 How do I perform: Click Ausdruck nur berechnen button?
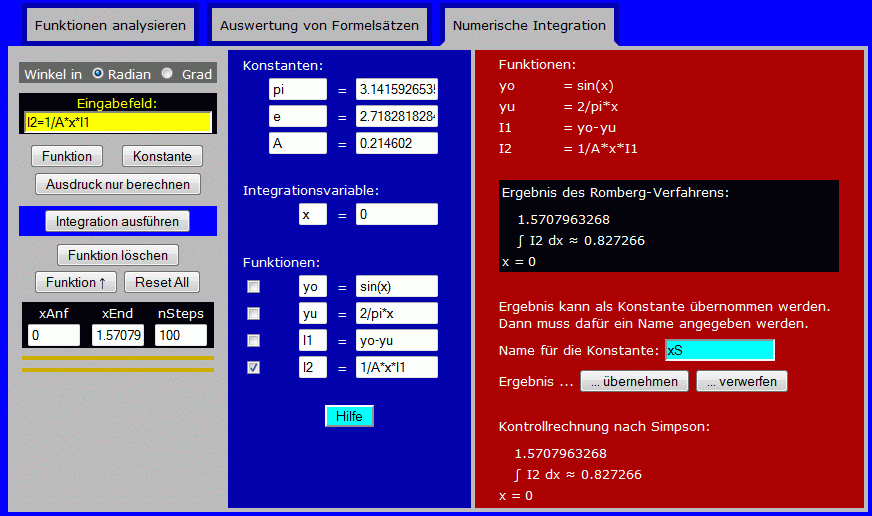pos(117,184)
